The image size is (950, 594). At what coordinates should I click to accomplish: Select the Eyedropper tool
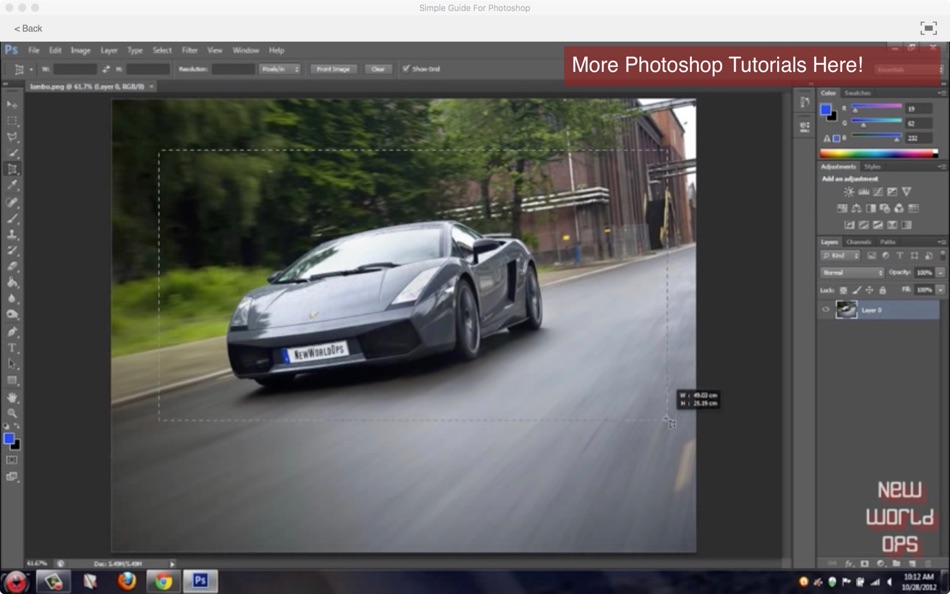point(12,185)
